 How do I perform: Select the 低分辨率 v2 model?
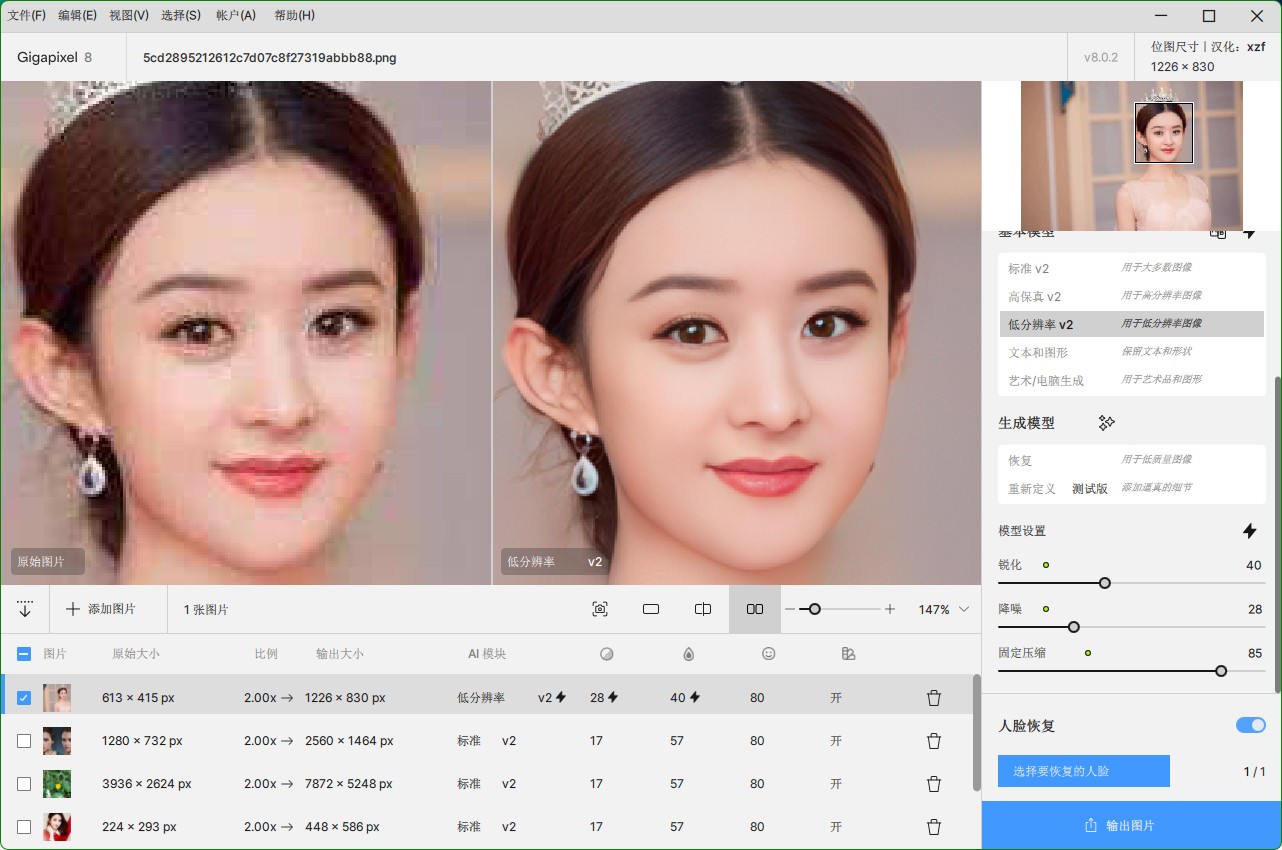coord(1131,324)
